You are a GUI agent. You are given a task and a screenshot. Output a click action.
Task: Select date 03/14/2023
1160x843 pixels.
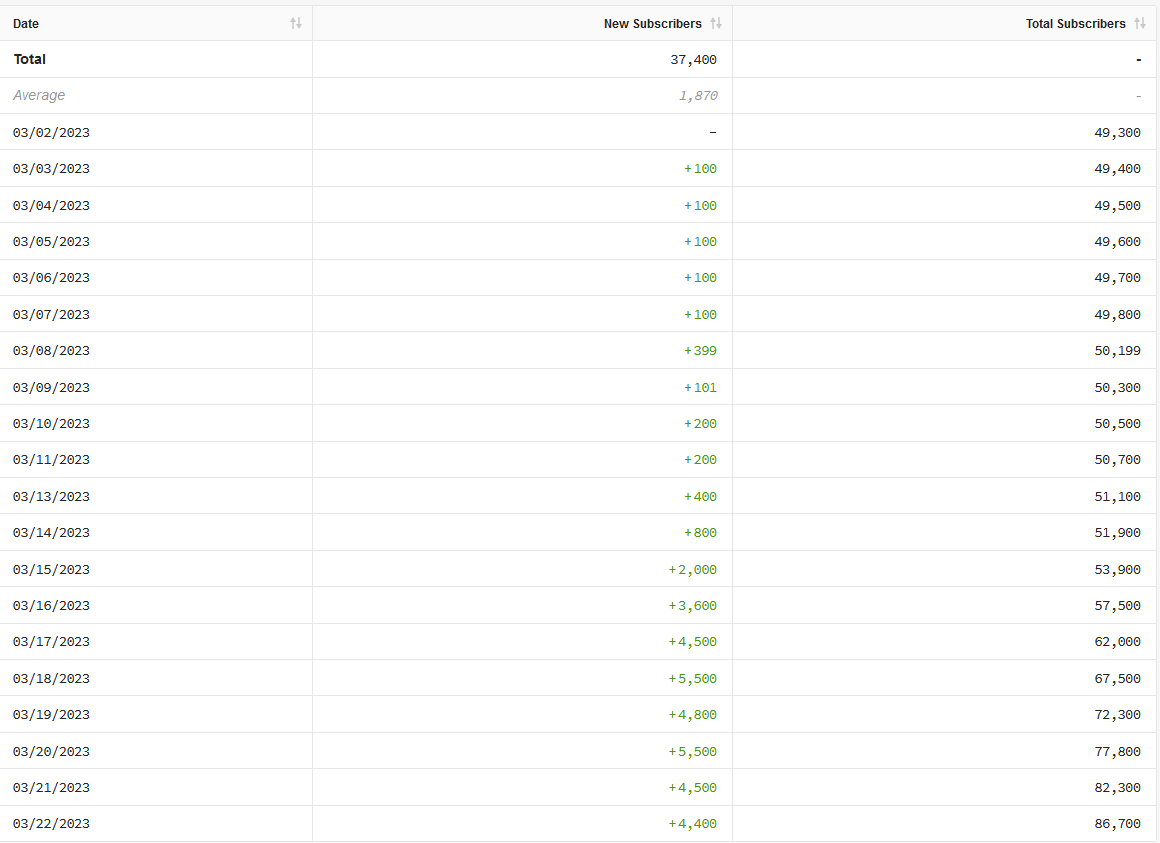pos(51,533)
